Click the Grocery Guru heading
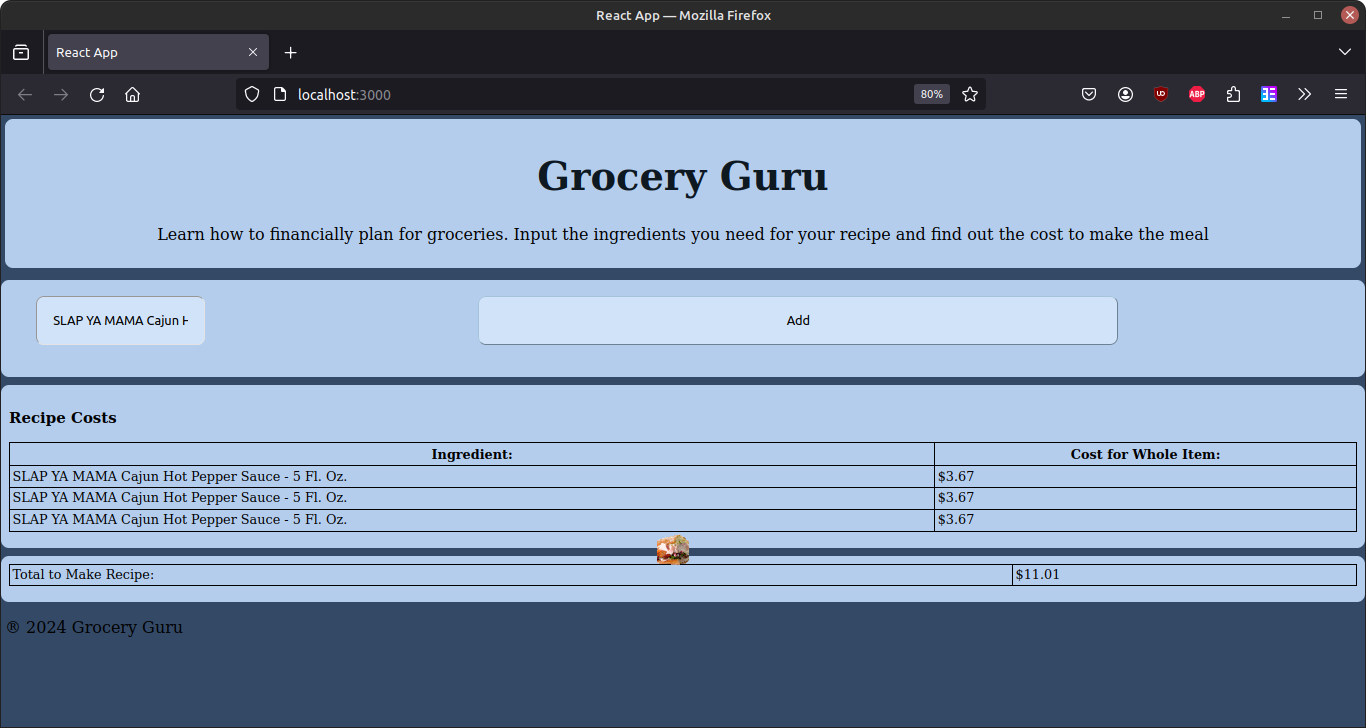 point(683,176)
